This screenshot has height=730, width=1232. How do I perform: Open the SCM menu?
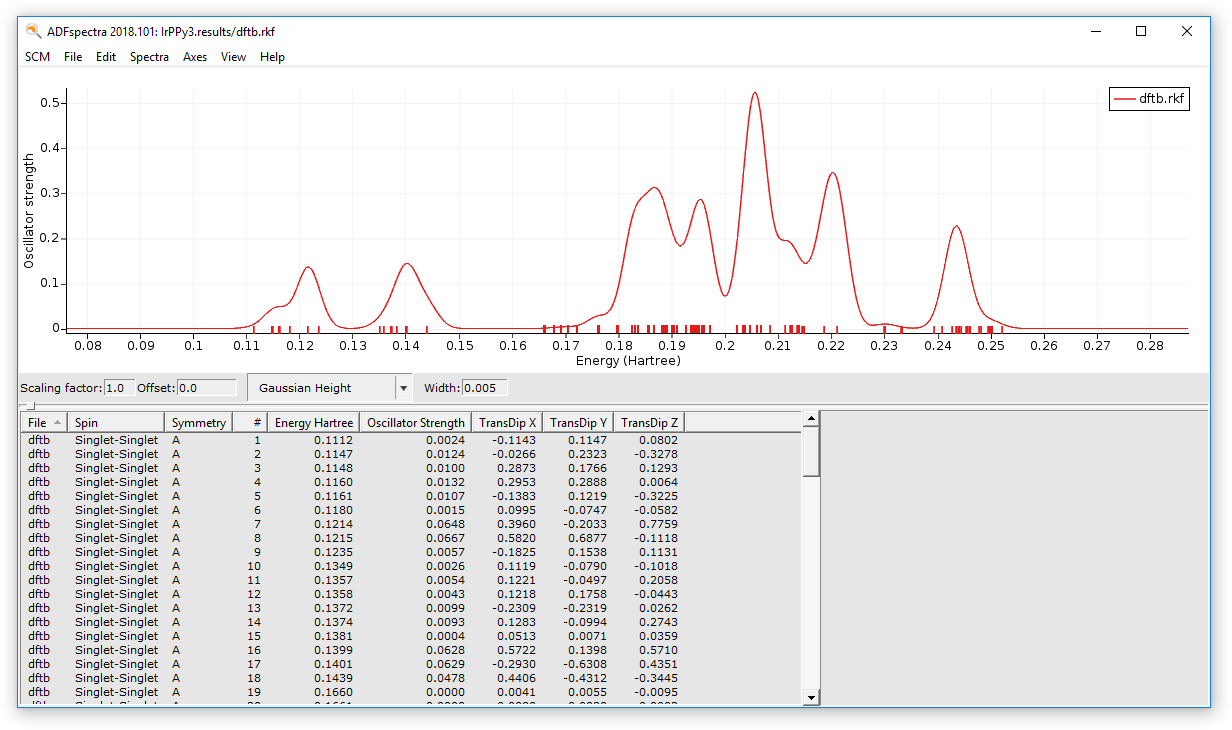tap(37, 57)
